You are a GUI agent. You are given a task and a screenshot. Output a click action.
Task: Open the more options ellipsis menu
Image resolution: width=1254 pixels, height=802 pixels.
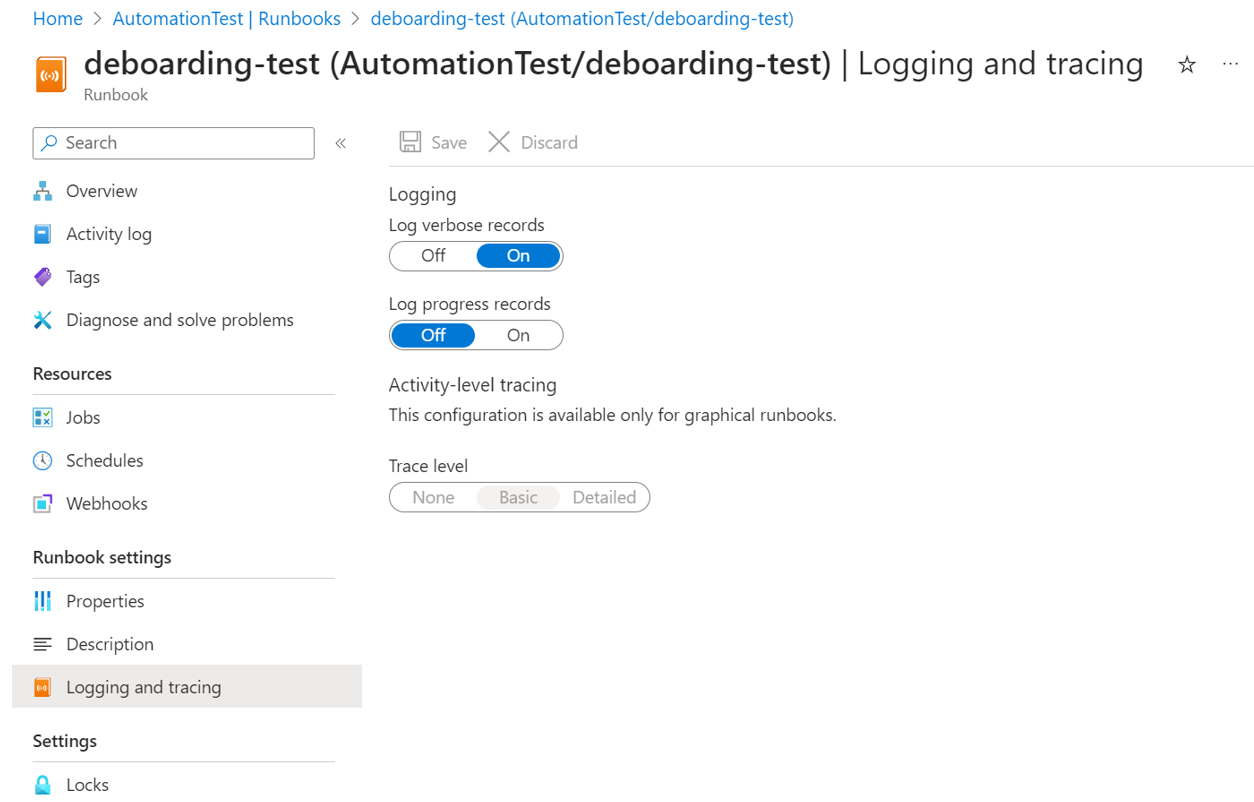pyautogui.click(x=1230, y=65)
